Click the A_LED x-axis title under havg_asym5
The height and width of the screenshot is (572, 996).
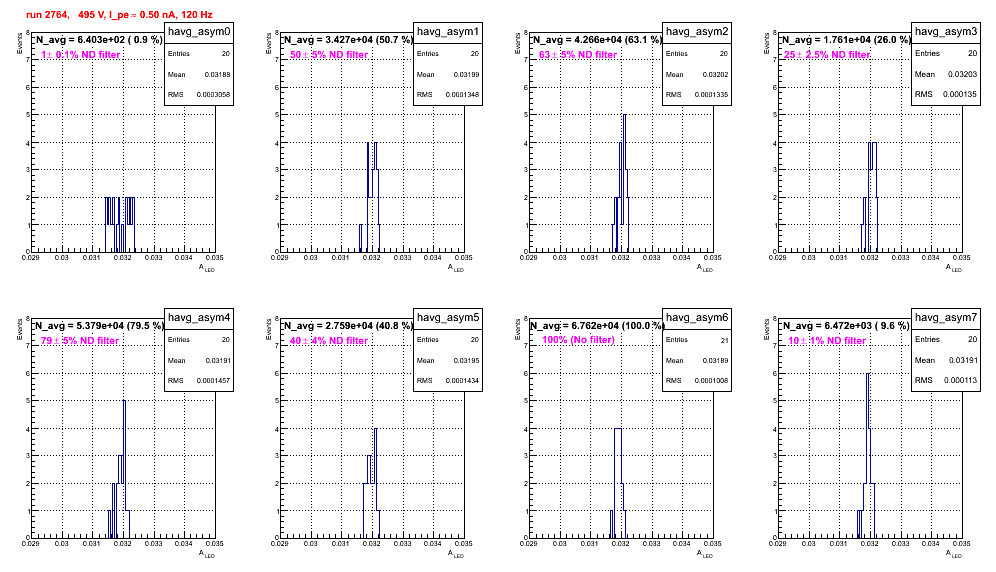pyautogui.click(x=456, y=554)
